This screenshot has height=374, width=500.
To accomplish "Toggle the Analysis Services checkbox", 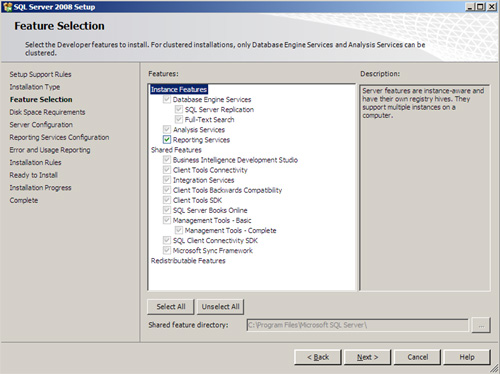I will coord(167,129).
